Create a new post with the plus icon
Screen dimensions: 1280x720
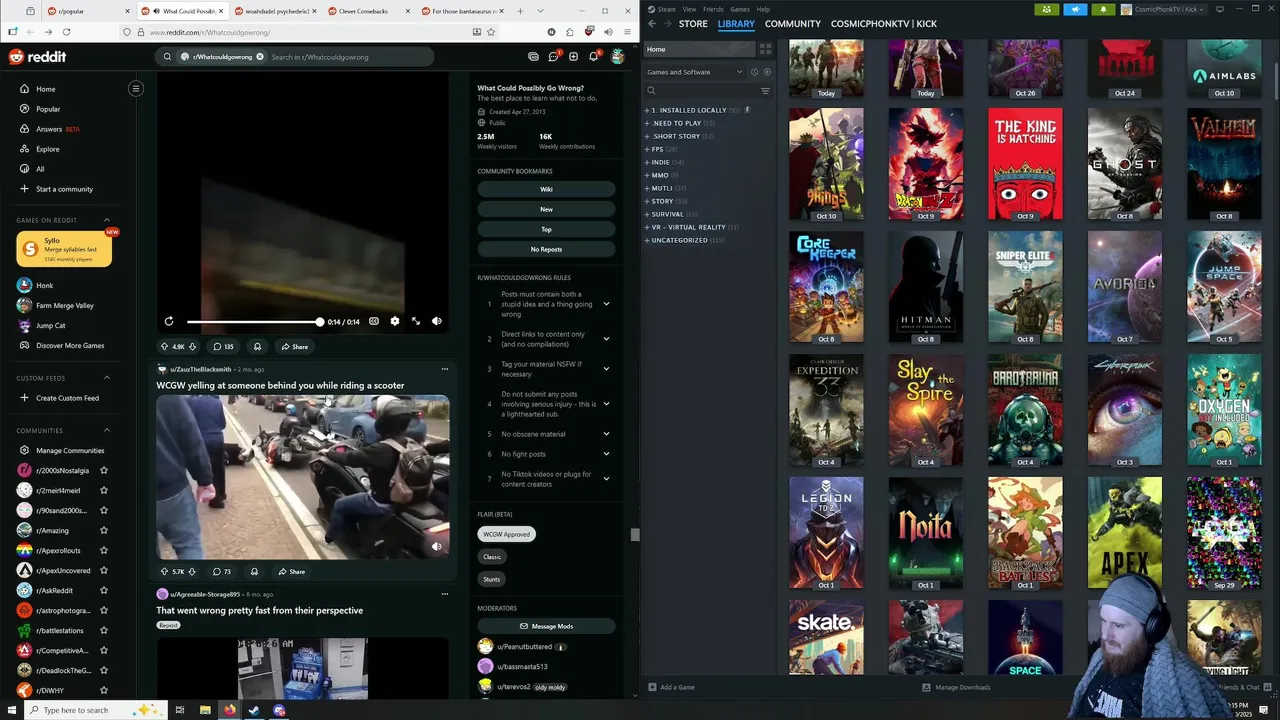point(573,57)
